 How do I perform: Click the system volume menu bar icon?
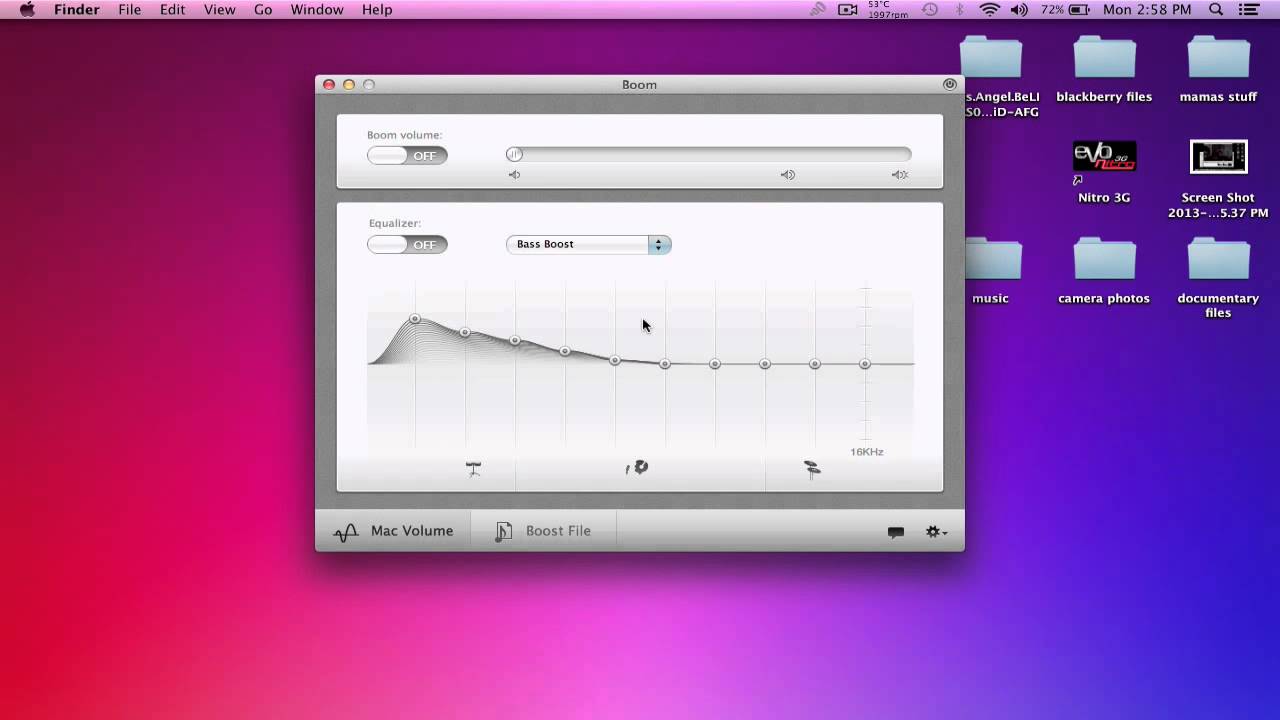click(1019, 10)
